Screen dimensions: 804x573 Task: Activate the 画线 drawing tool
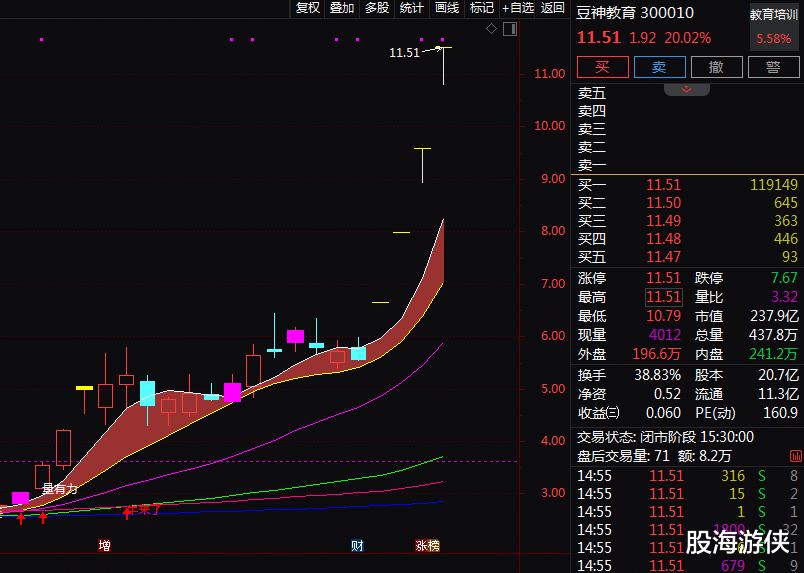pos(447,8)
